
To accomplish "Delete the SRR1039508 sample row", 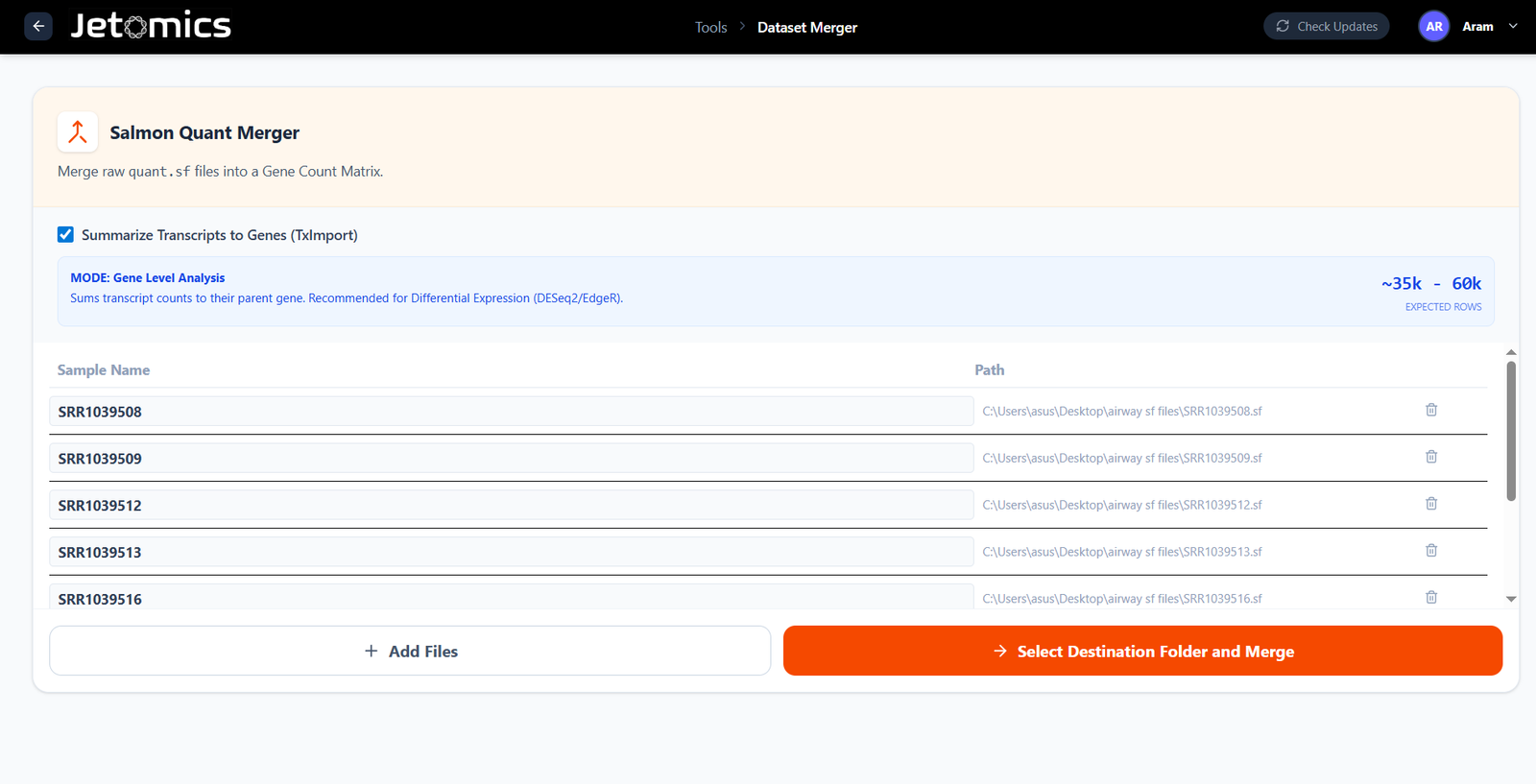I will [1430, 410].
